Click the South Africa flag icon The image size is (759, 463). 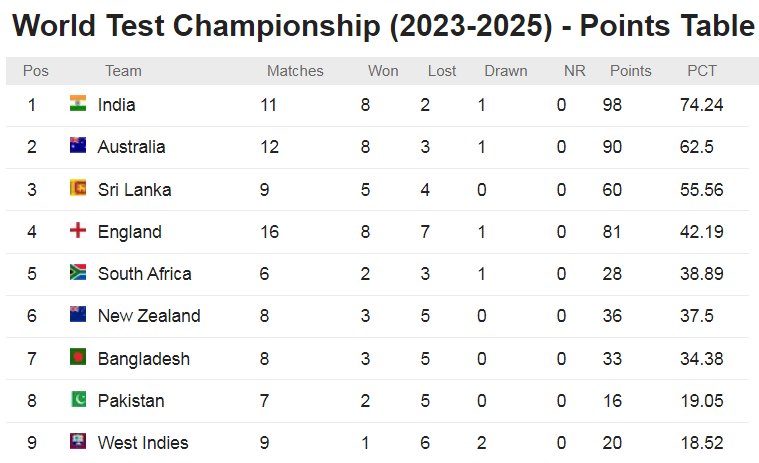point(78,272)
